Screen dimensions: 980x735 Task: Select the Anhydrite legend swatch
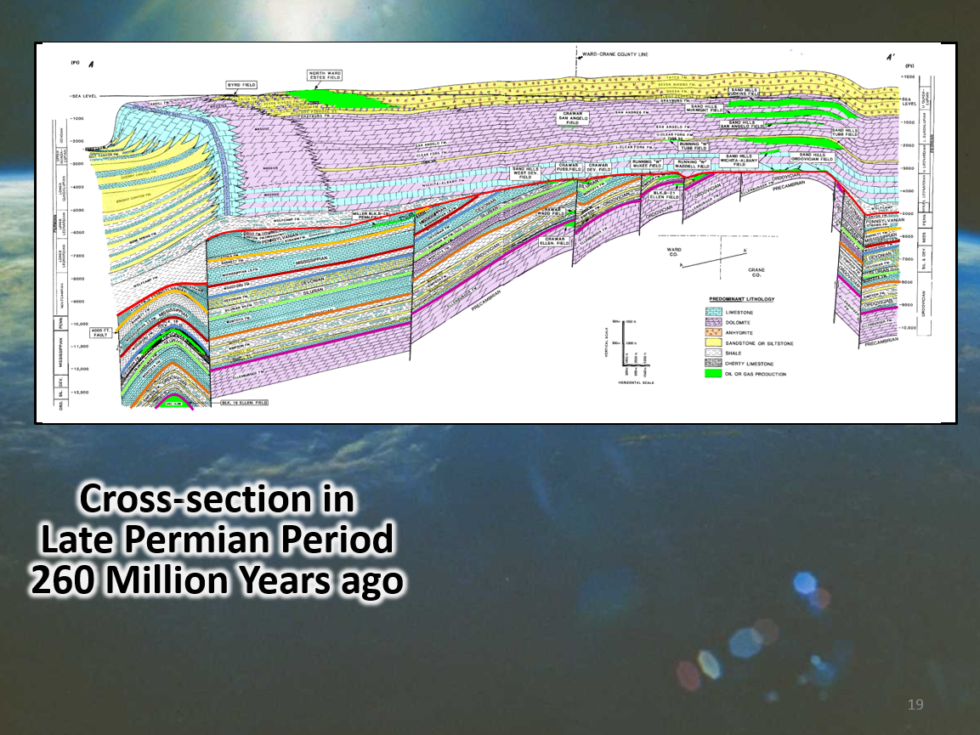pos(713,332)
